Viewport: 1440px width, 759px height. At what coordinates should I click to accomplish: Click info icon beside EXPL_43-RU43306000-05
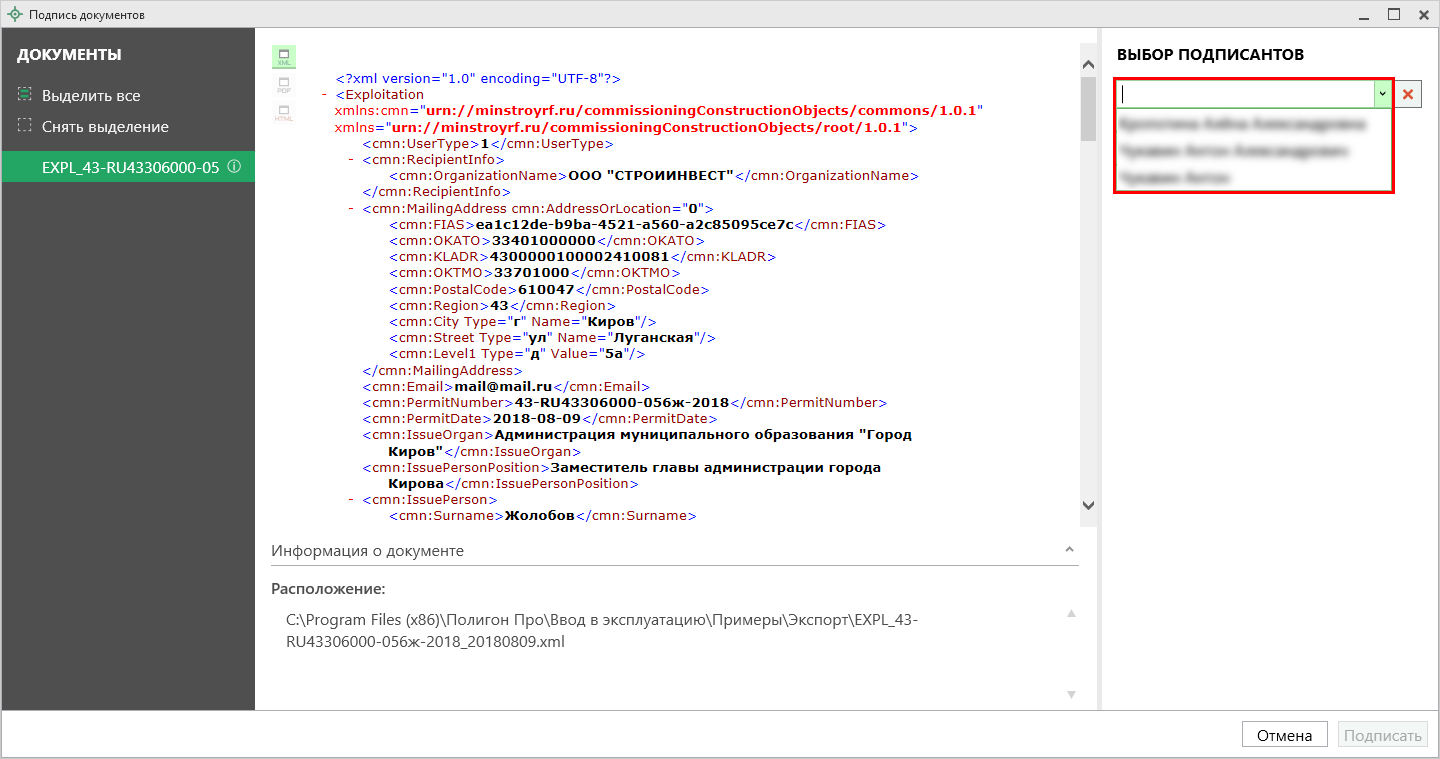coord(234,167)
